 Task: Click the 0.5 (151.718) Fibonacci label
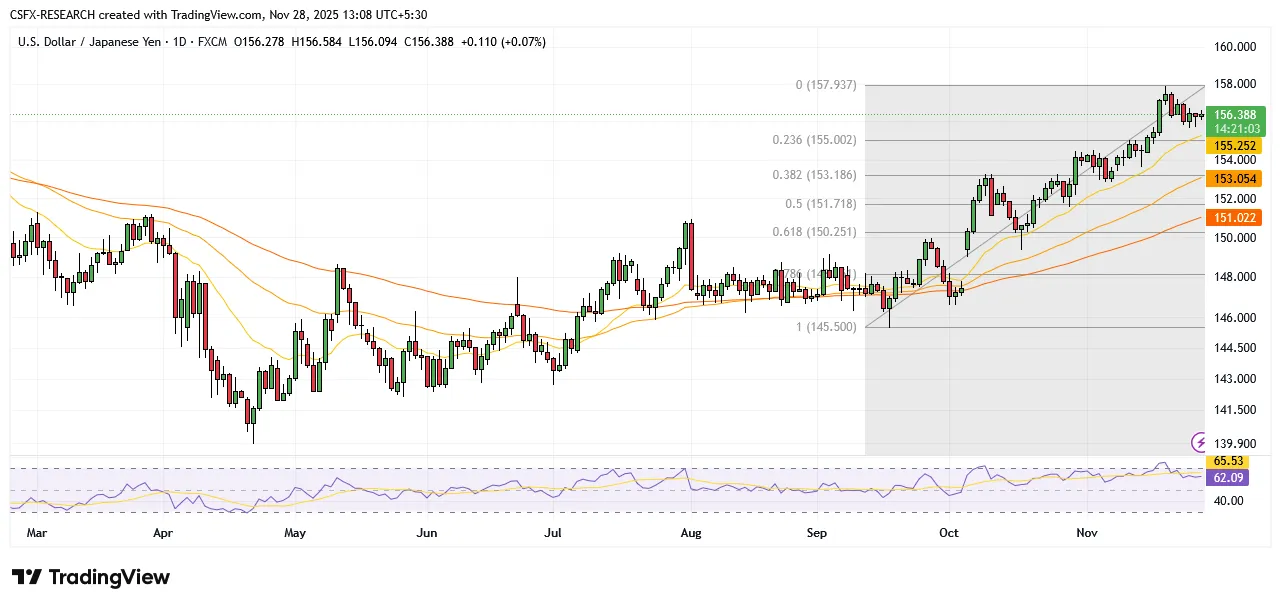(821, 204)
